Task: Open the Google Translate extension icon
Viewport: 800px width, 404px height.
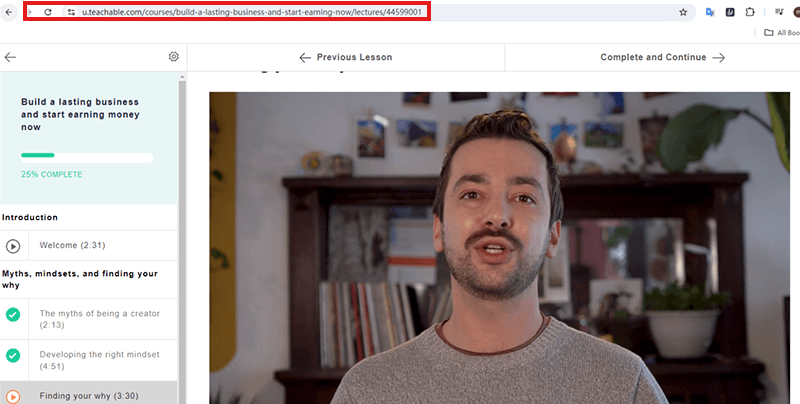Action: coord(710,12)
